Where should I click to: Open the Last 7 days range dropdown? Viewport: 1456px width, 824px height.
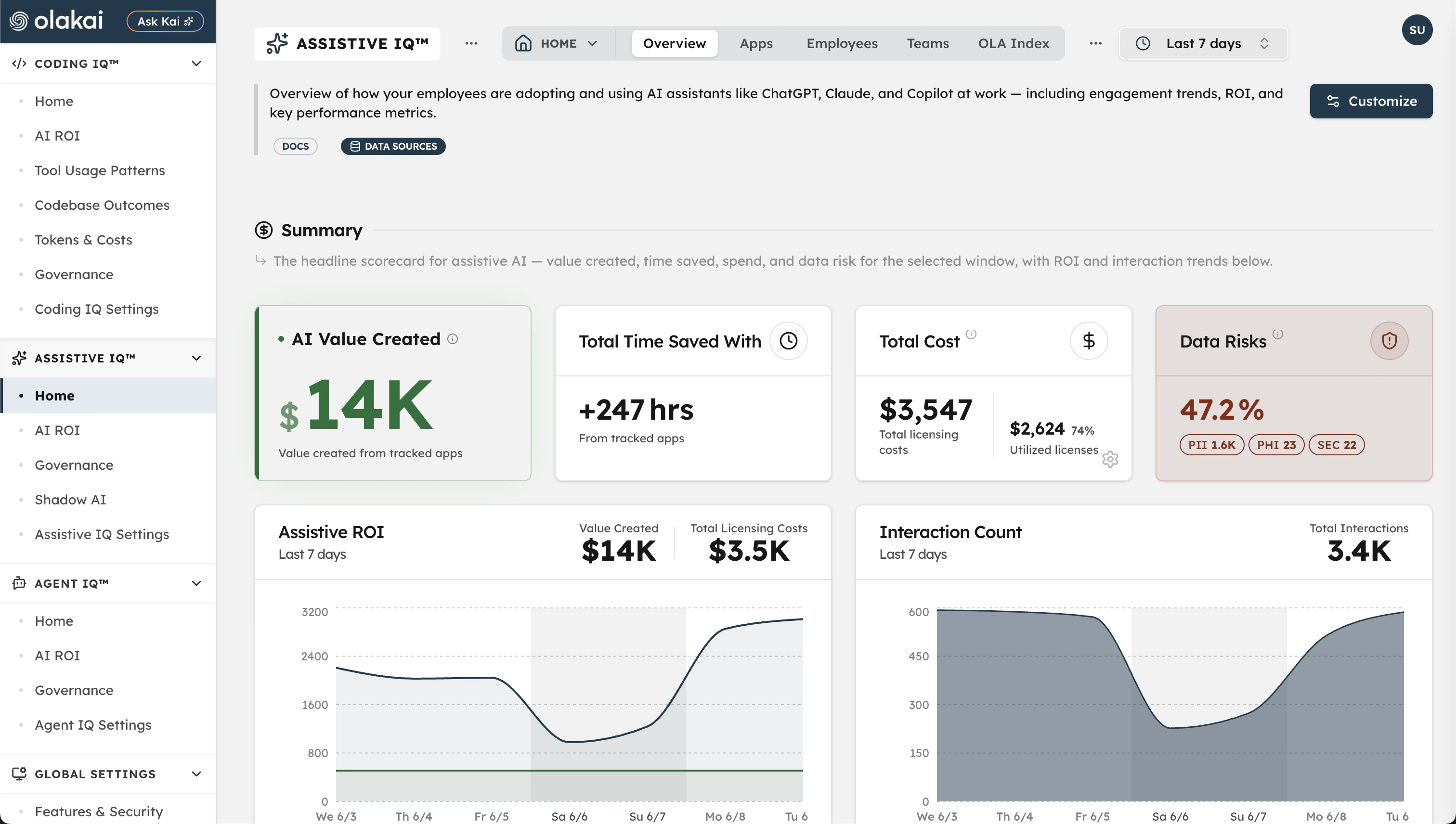click(x=1203, y=44)
